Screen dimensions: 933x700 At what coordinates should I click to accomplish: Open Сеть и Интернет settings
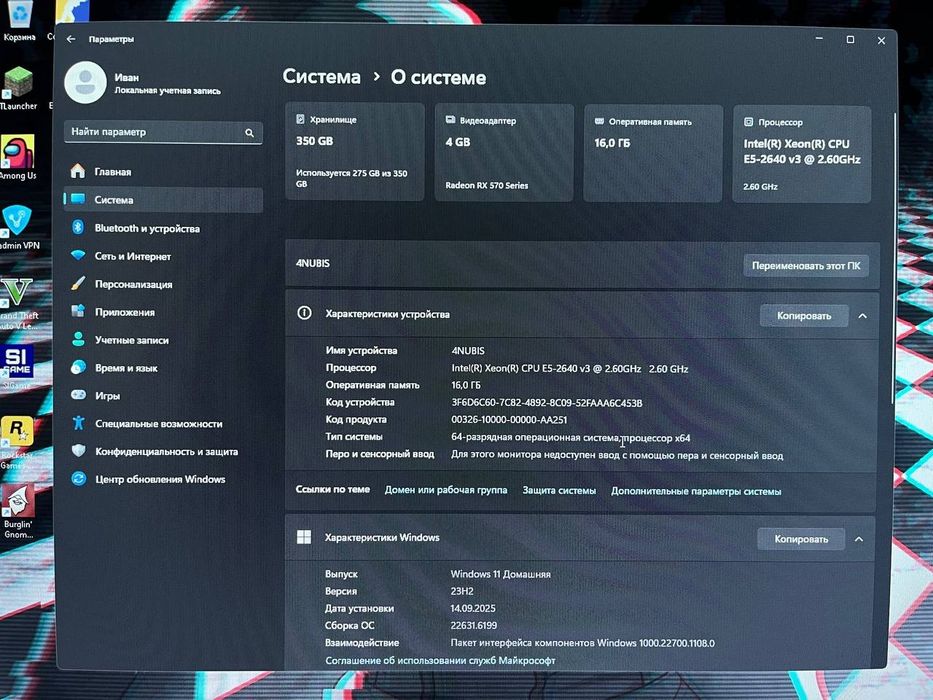point(163,256)
